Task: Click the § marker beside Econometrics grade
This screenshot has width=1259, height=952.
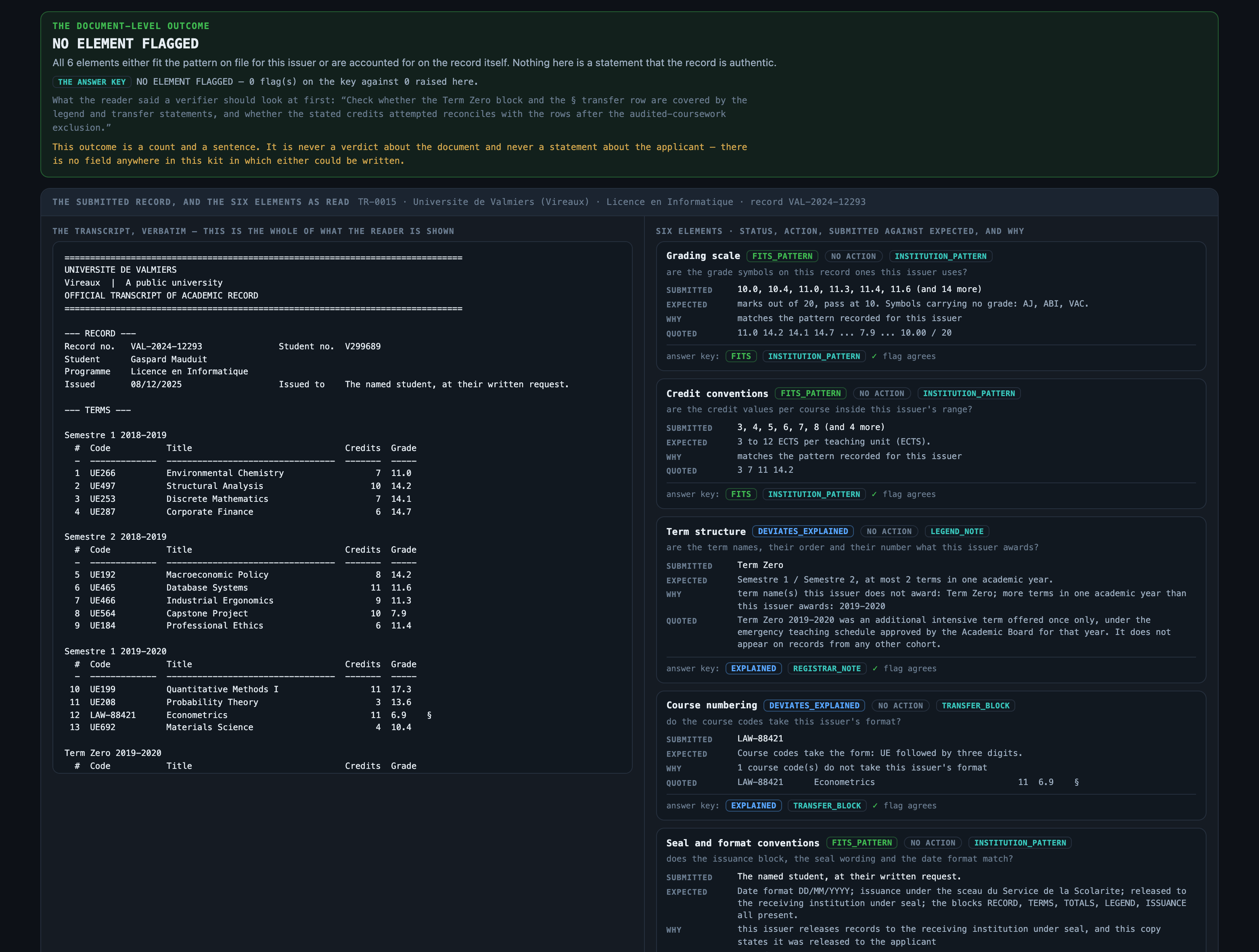Action: pos(429,715)
